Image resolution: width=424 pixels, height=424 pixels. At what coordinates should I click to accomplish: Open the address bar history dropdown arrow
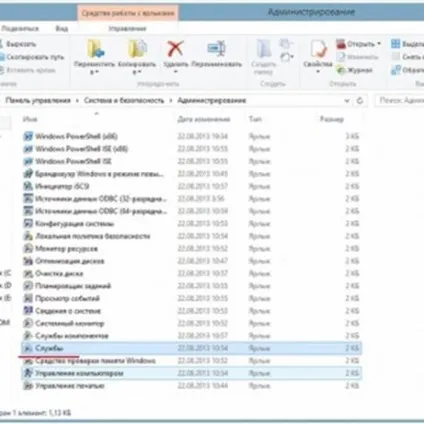click(347, 101)
